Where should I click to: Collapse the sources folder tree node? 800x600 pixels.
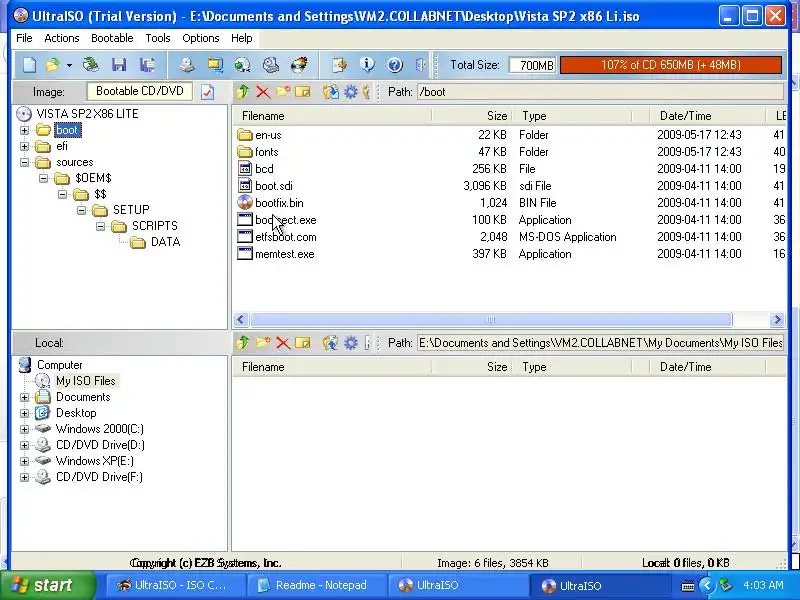(24, 162)
